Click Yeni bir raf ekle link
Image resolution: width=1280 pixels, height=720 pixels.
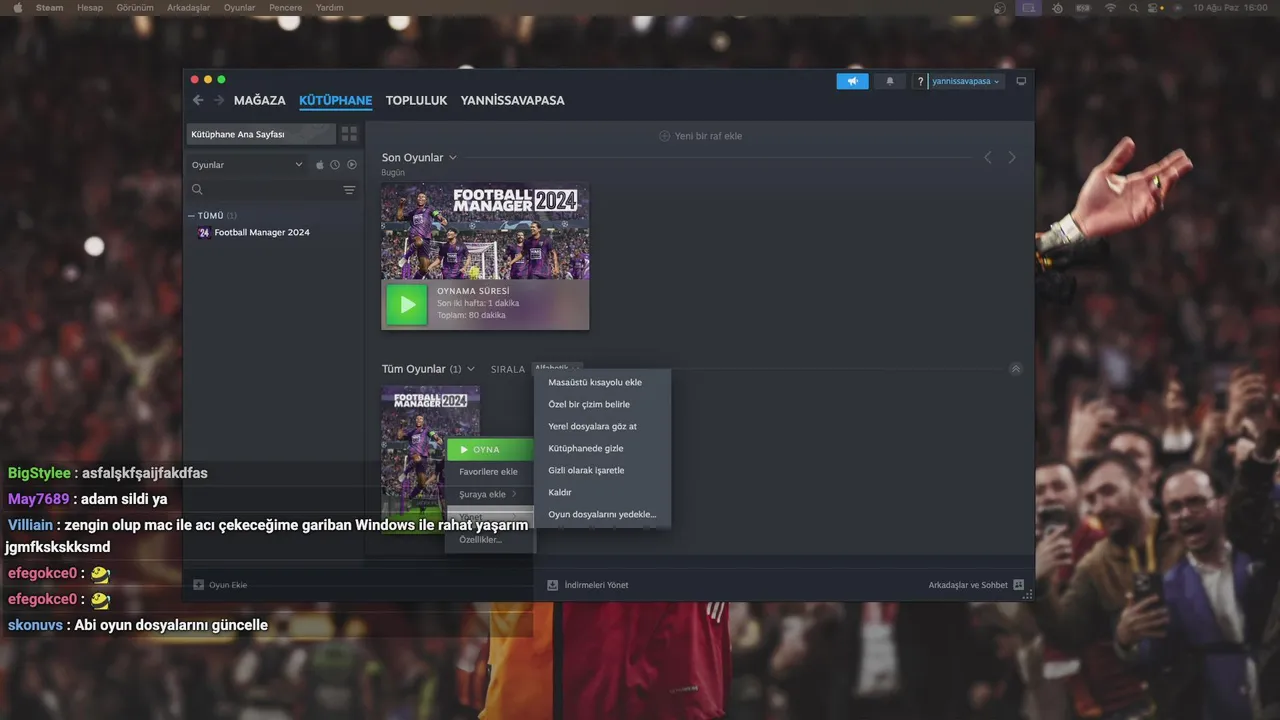click(708, 136)
